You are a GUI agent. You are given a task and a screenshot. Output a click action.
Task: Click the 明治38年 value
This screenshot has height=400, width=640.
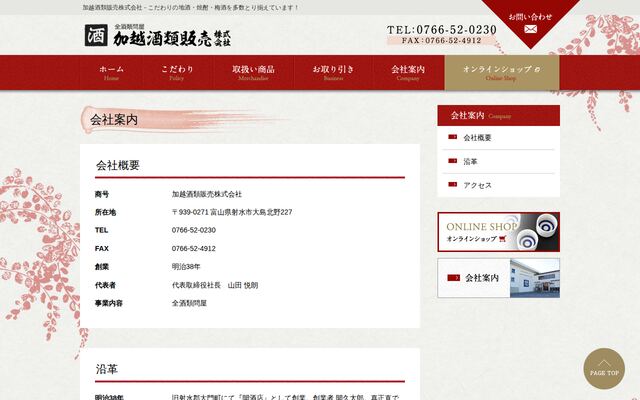[x=186, y=267]
